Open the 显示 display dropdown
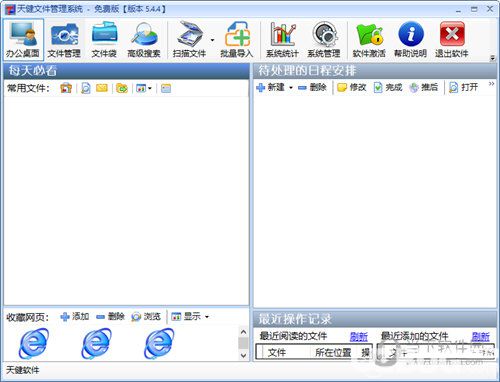 point(190,316)
